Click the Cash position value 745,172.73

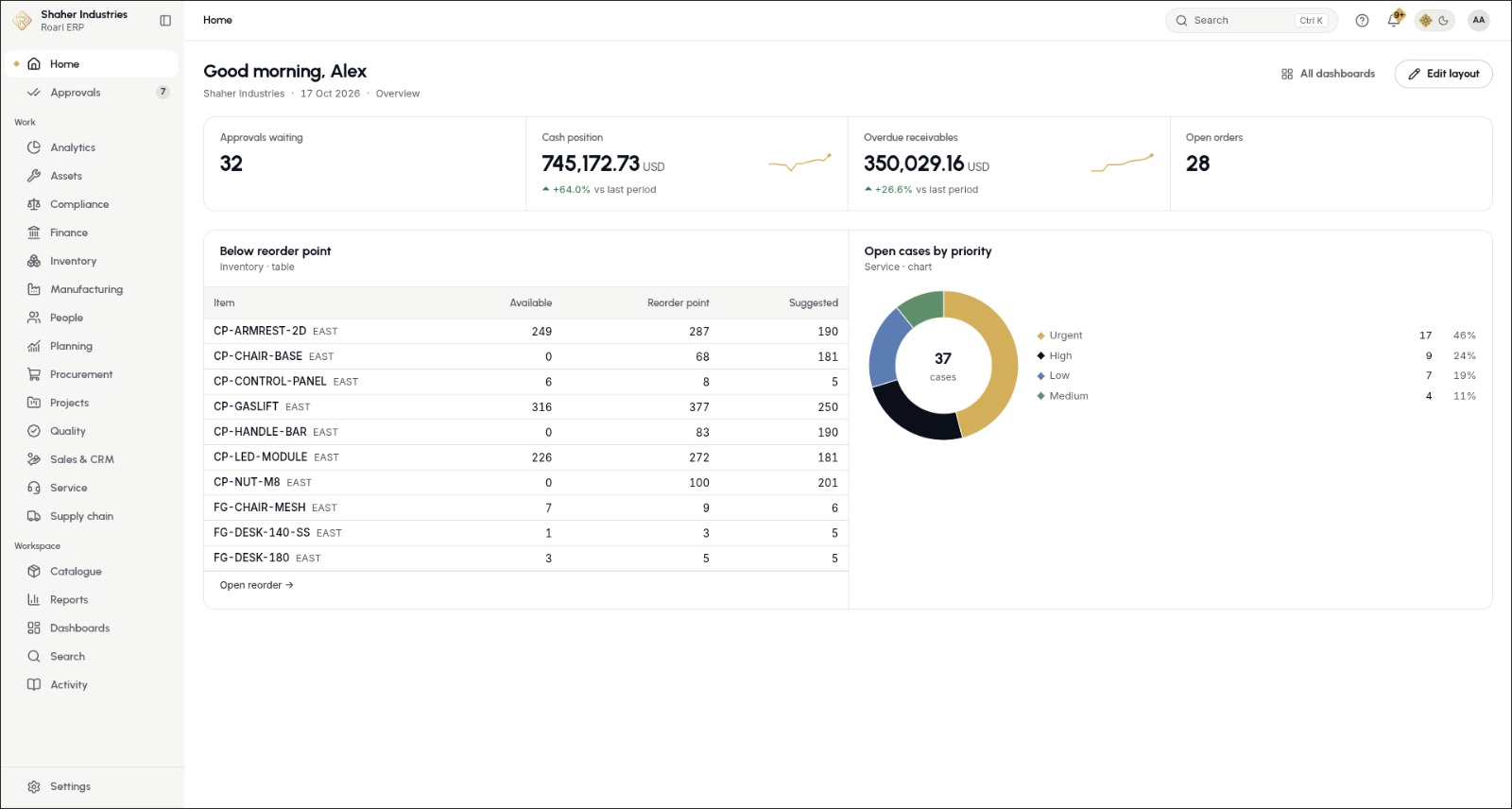(591, 164)
